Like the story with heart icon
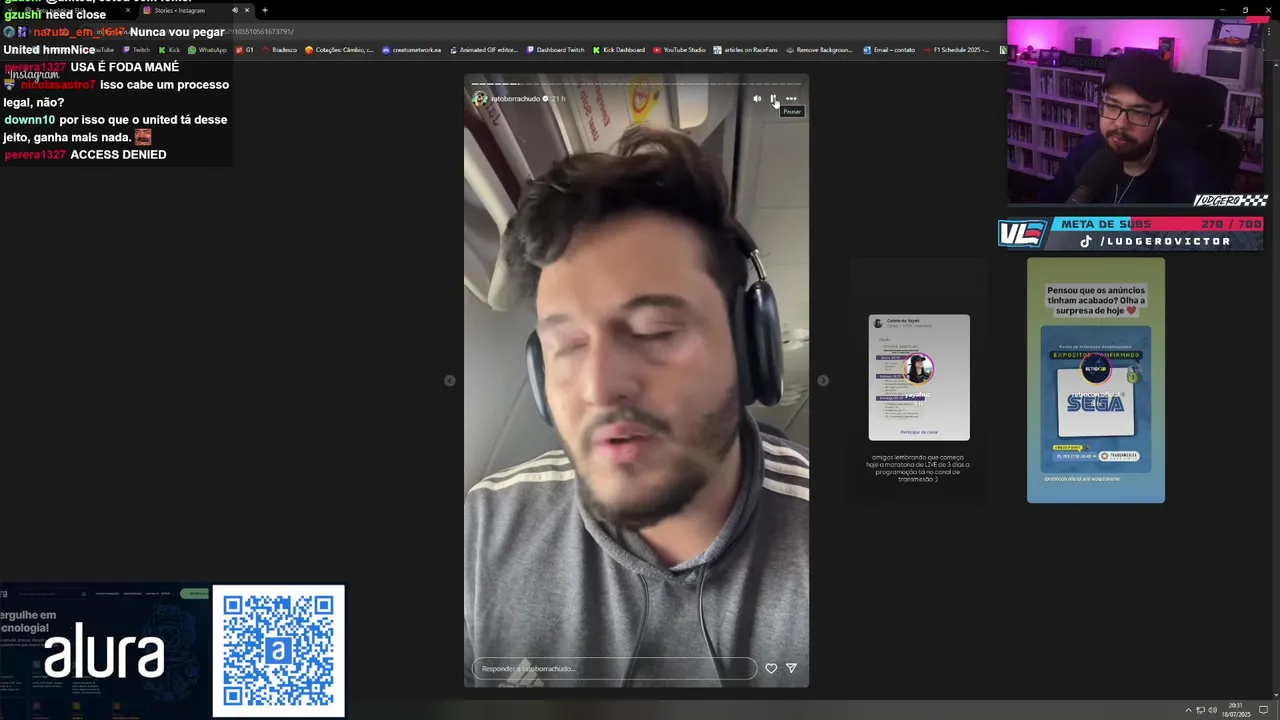 [771, 668]
